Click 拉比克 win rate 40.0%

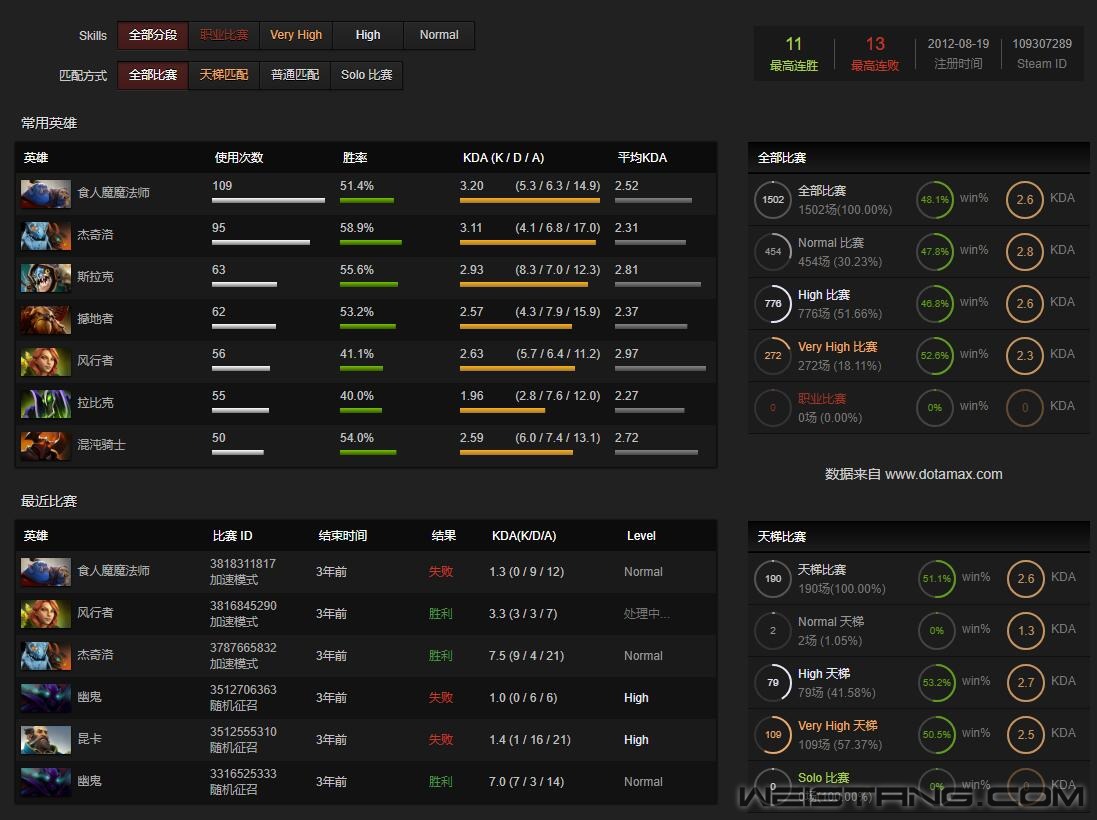(357, 396)
